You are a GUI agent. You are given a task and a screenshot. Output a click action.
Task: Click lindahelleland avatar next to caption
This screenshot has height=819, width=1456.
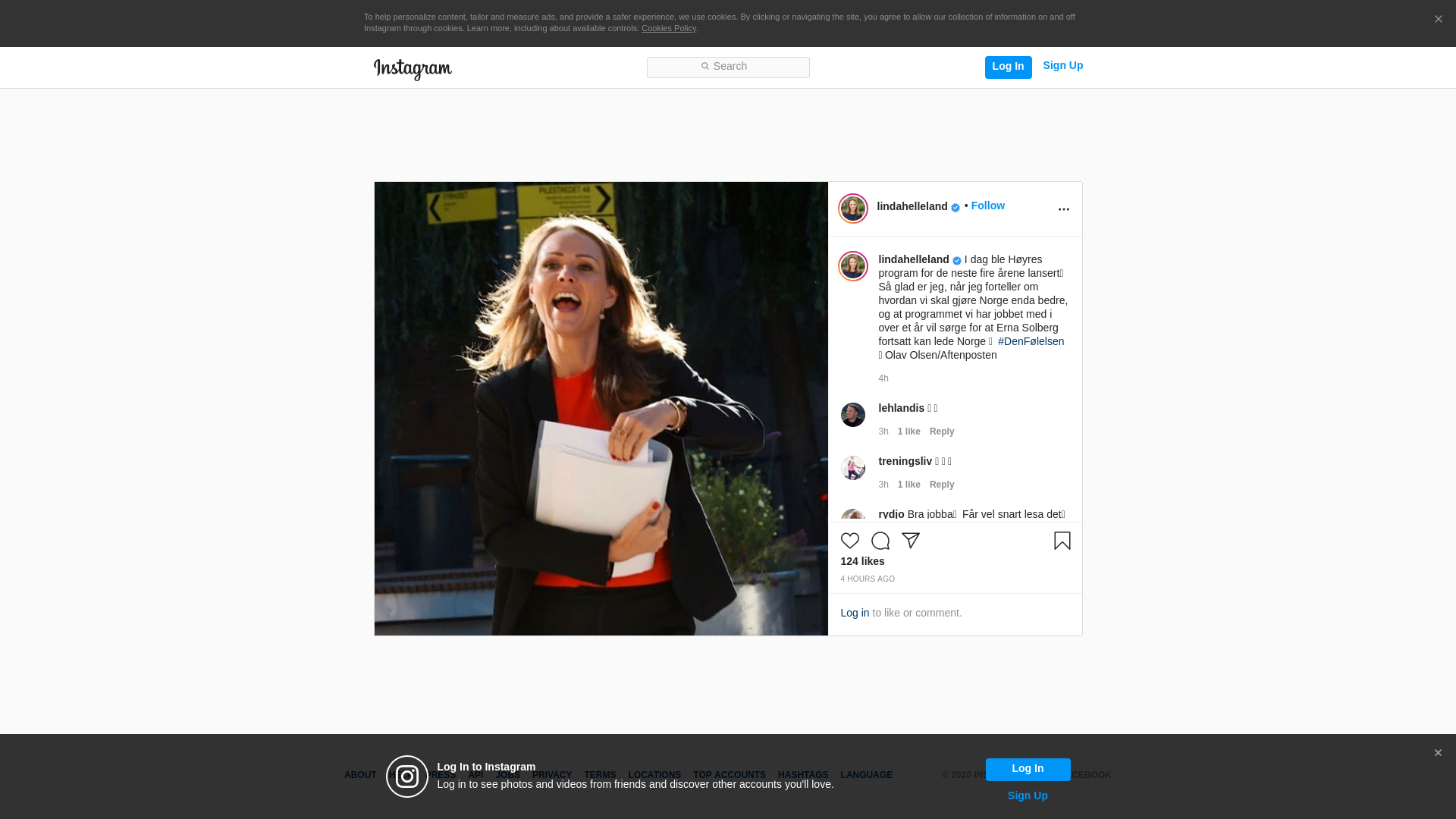coord(853,266)
